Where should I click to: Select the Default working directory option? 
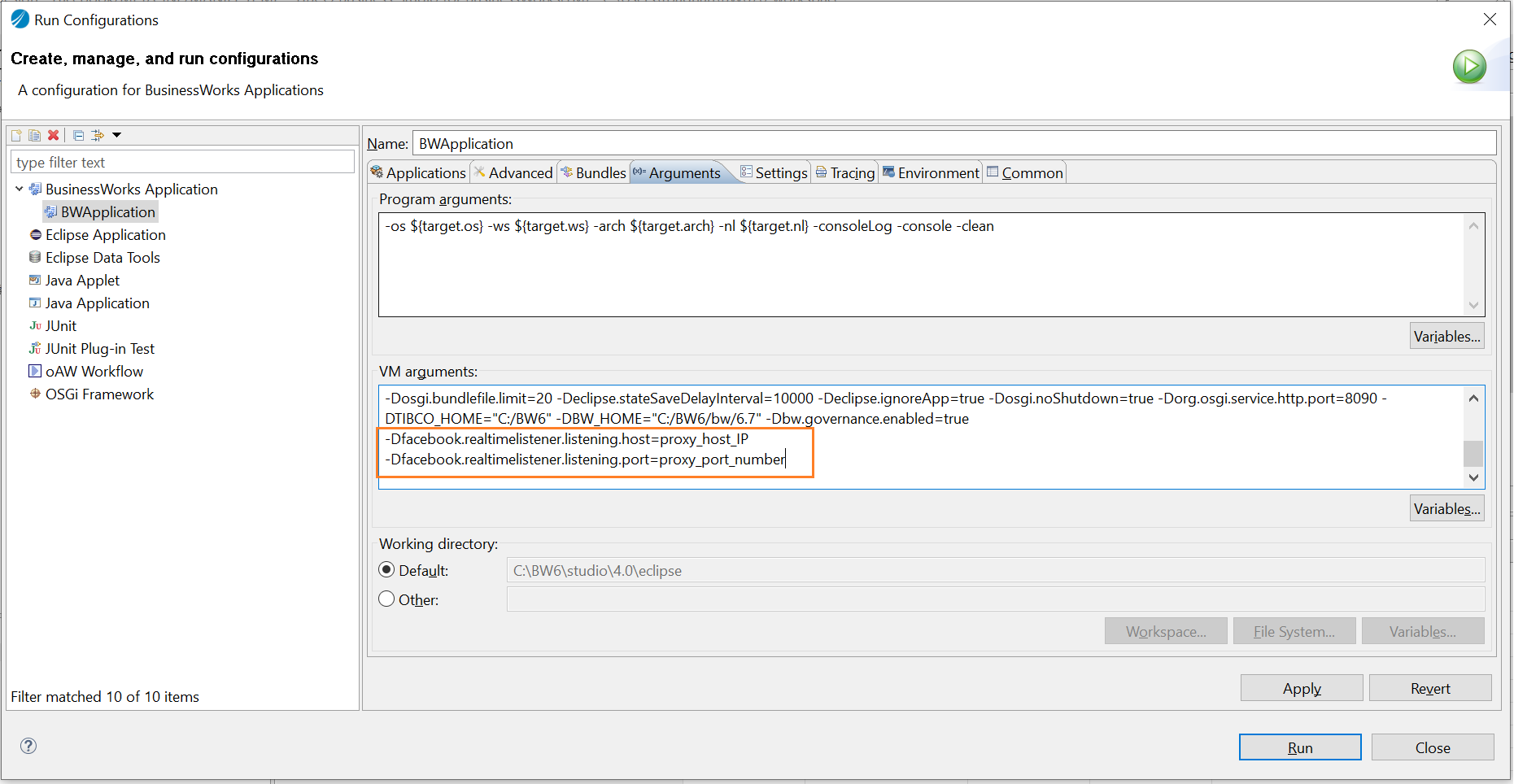pos(387,570)
